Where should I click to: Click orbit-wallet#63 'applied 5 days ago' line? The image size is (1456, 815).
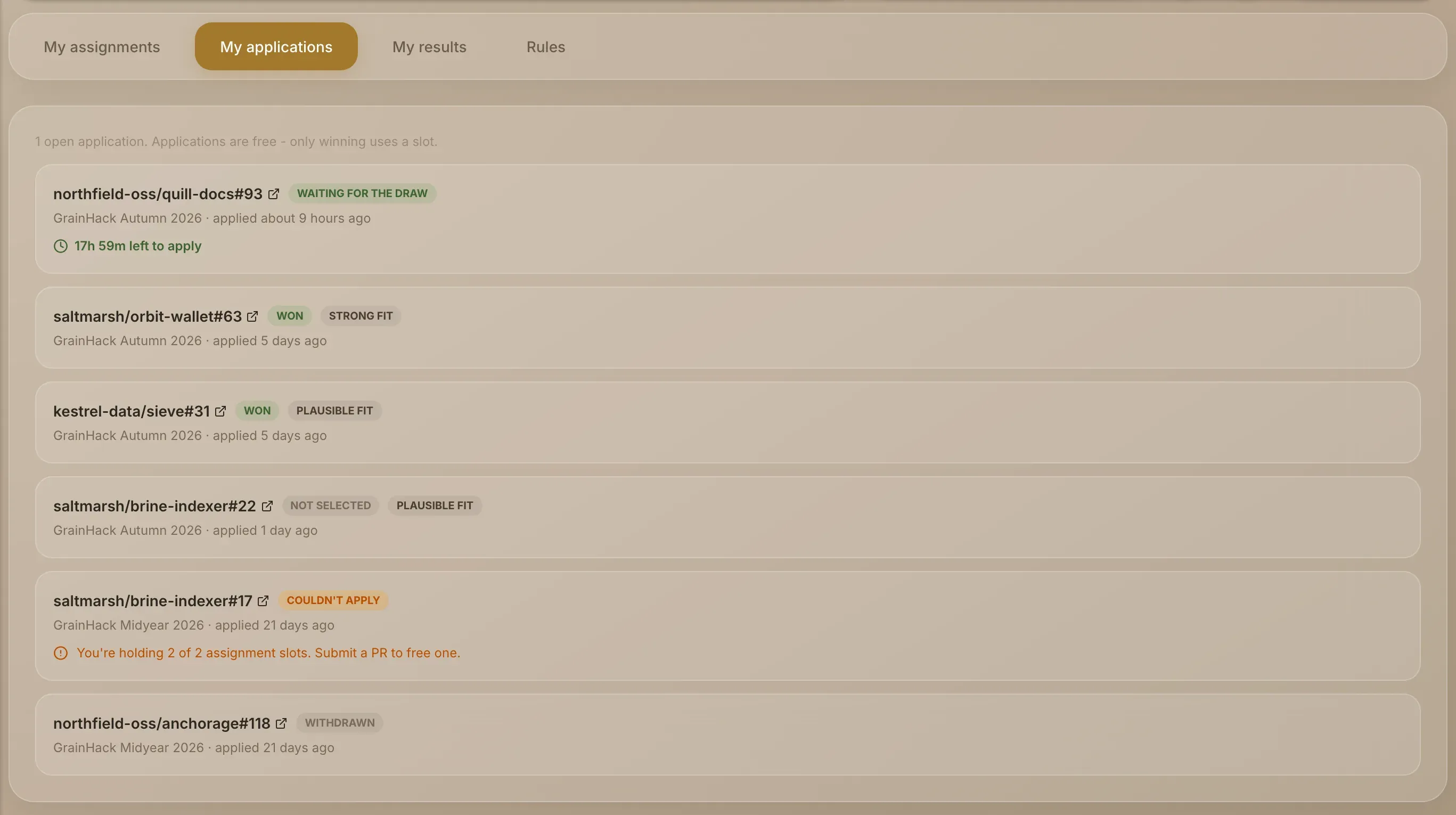point(190,341)
